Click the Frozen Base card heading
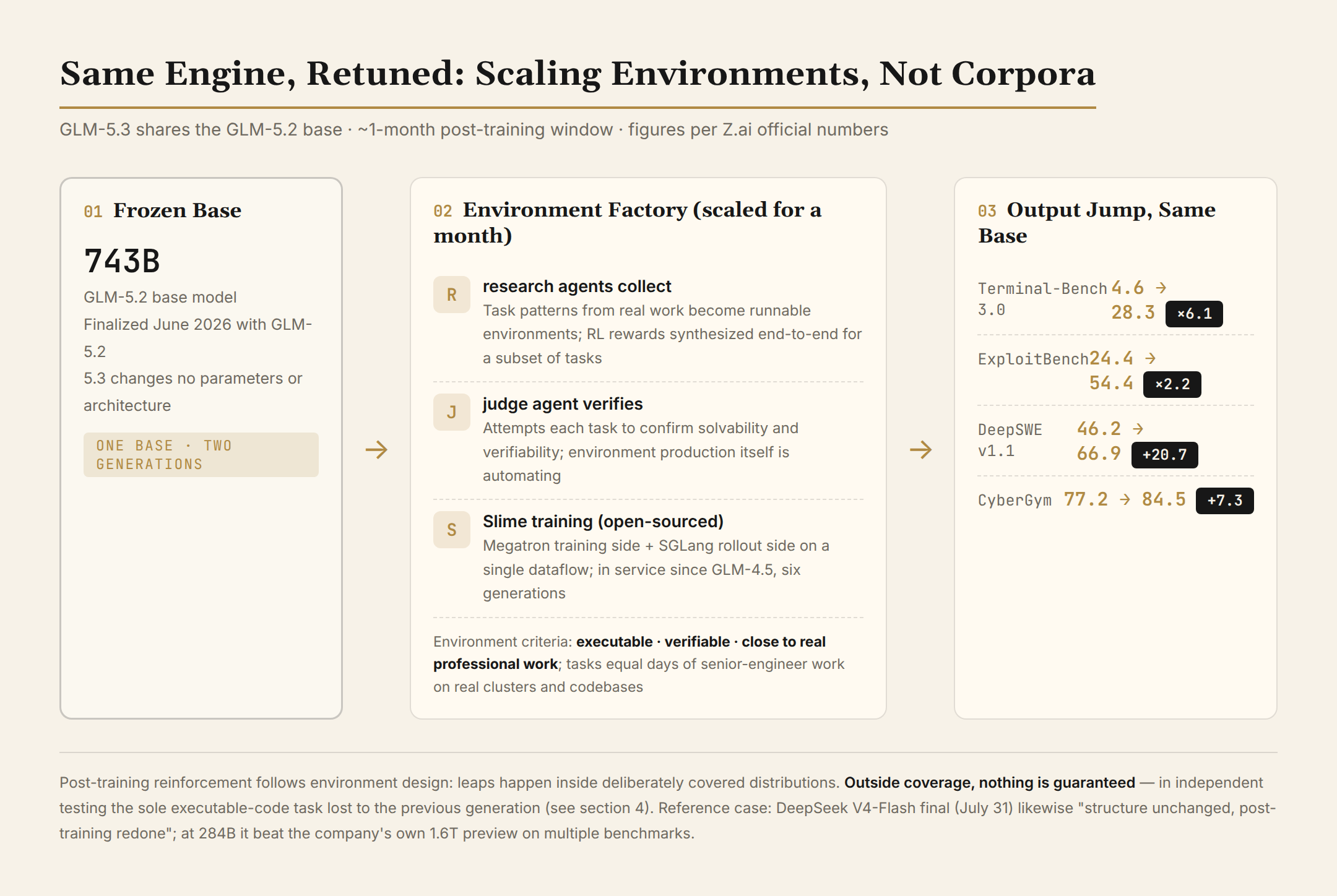This screenshot has width=1337, height=896. (x=177, y=210)
